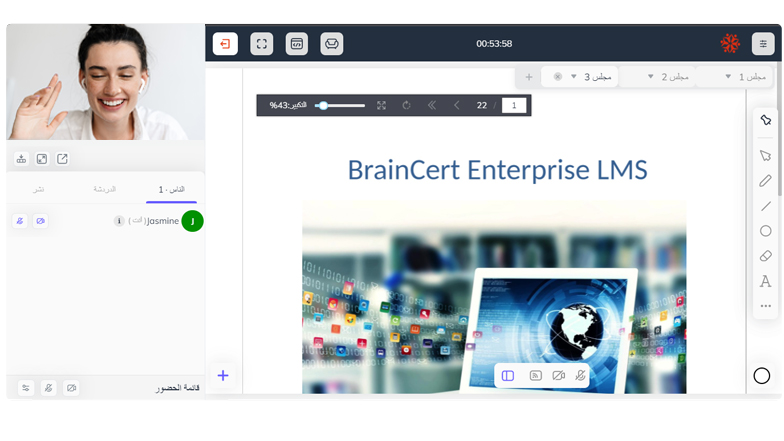Screen dimensions: 784x441
Task: Switch to whiteboard tab مجلس 1
Action: (x=734, y=77)
